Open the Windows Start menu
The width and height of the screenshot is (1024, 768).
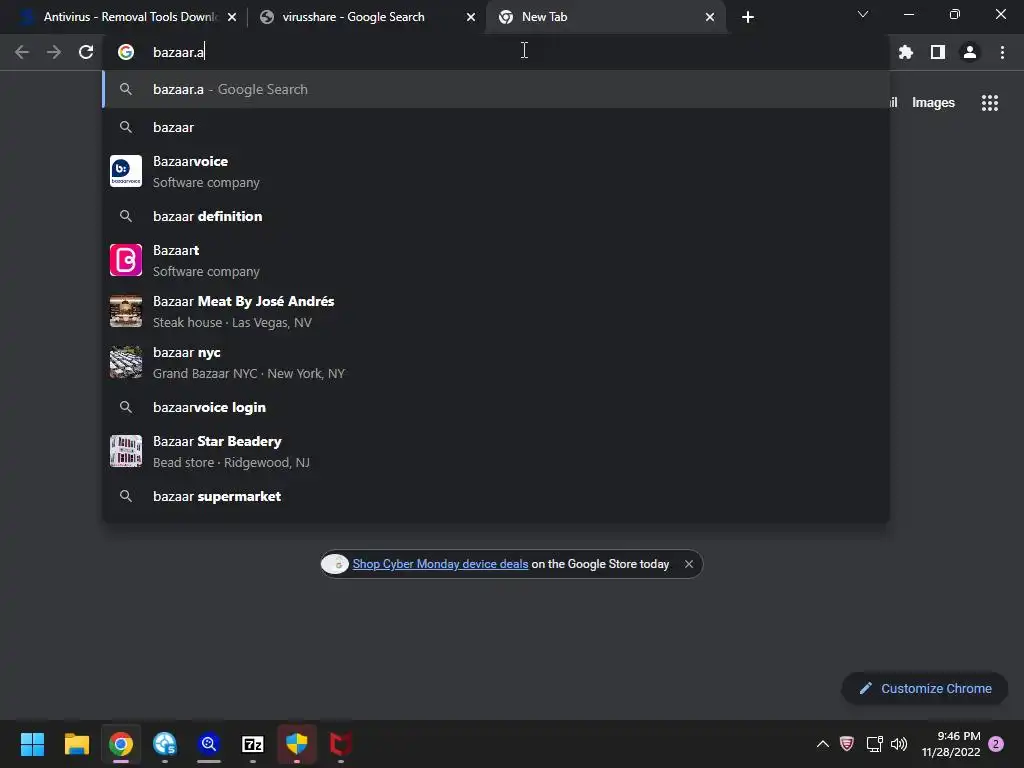(x=32, y=744)
